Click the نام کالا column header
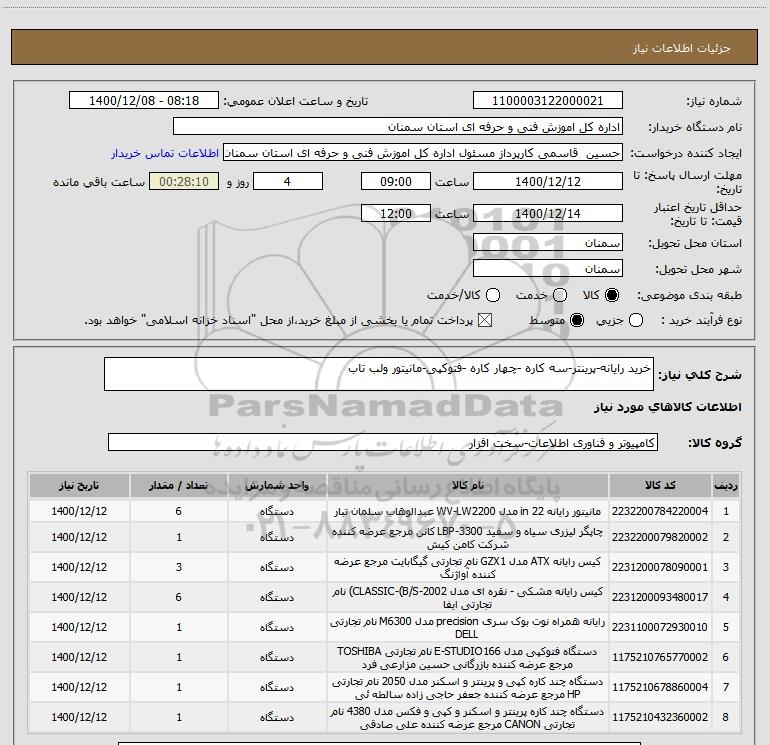Screen dimensions: 770x745 (468, 485)
